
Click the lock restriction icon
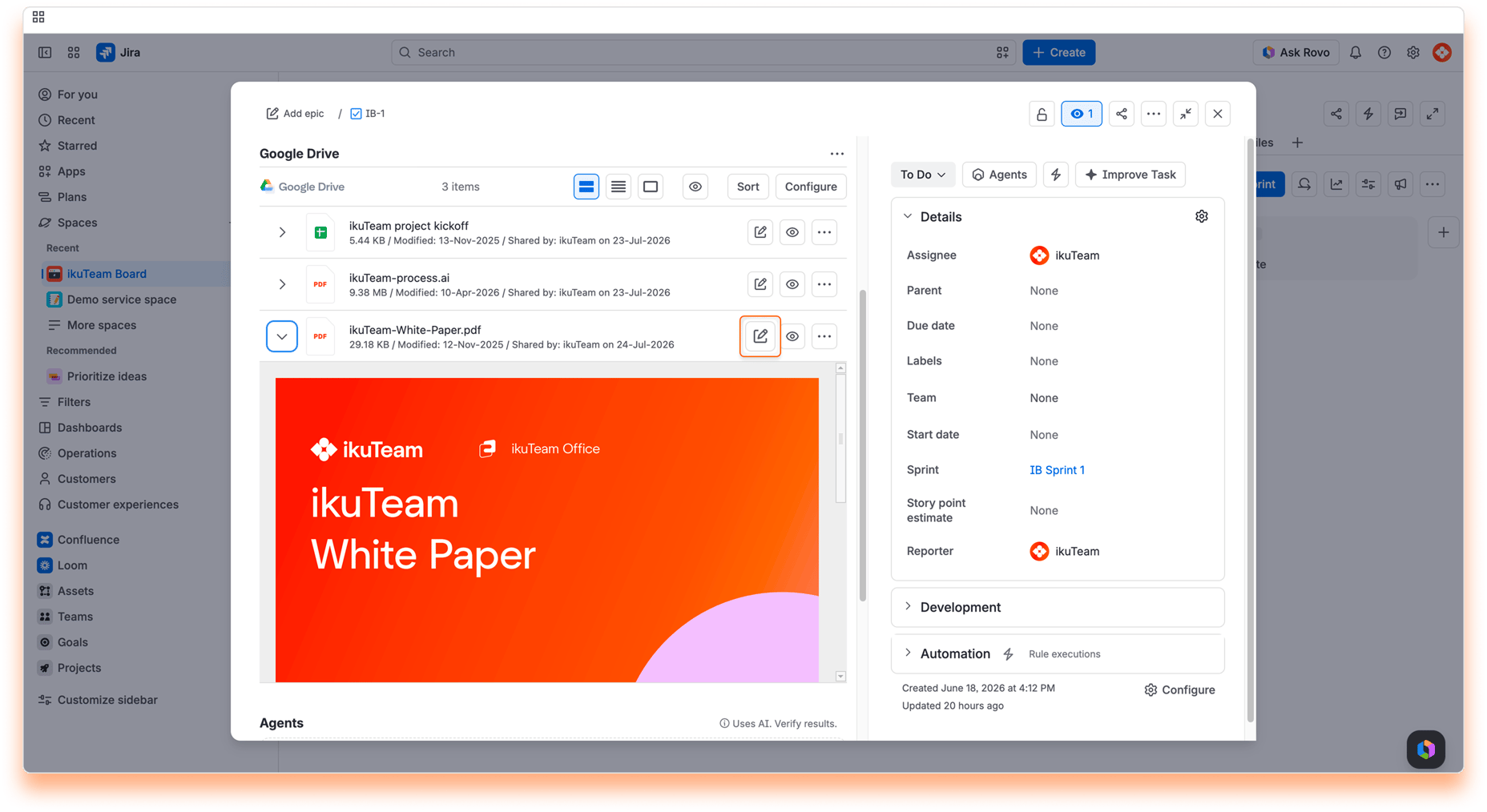[x=1042, y=114]
